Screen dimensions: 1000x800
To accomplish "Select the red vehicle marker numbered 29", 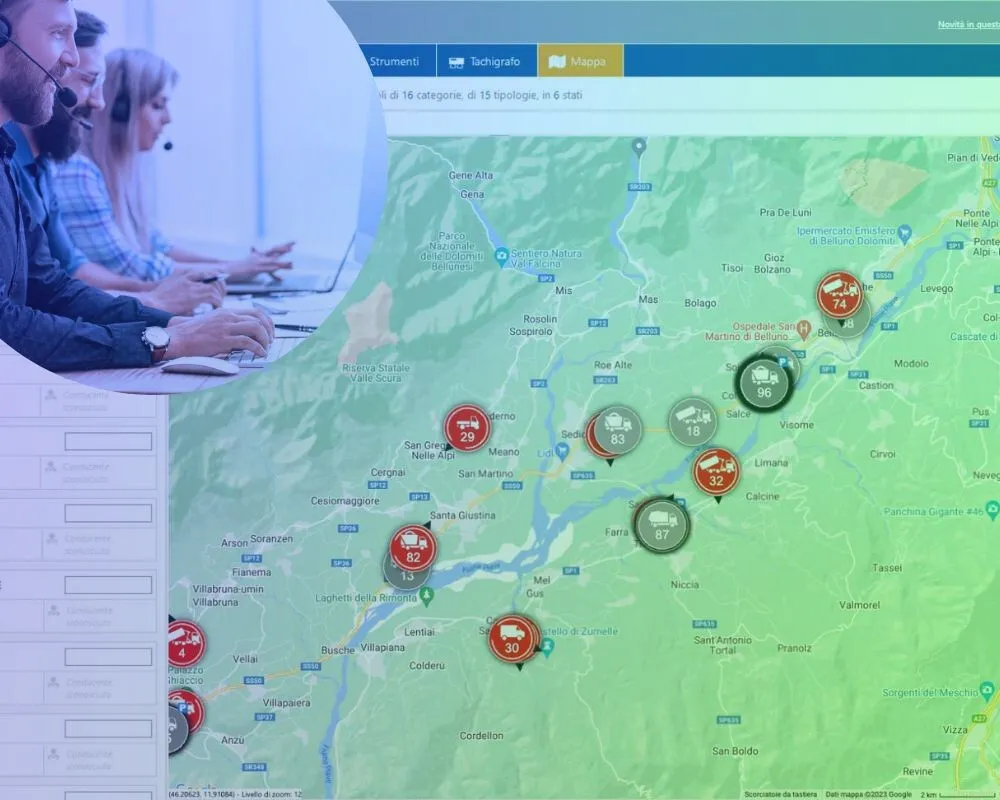I will [x=467, y=428].
